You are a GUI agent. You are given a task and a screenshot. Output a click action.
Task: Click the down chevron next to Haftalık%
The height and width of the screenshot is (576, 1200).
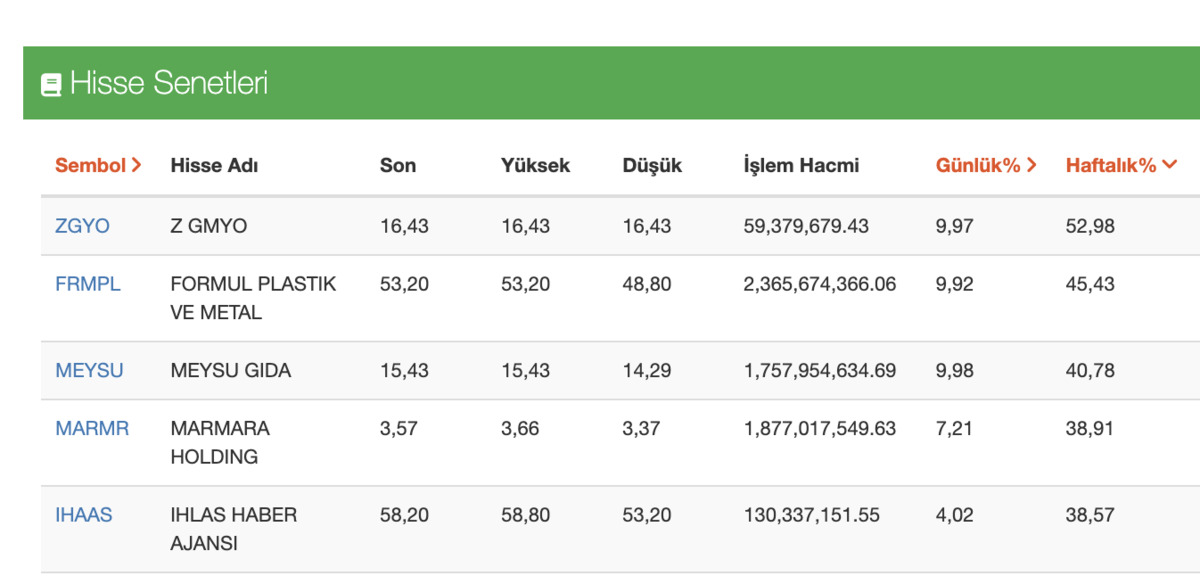pos(1169,165)
